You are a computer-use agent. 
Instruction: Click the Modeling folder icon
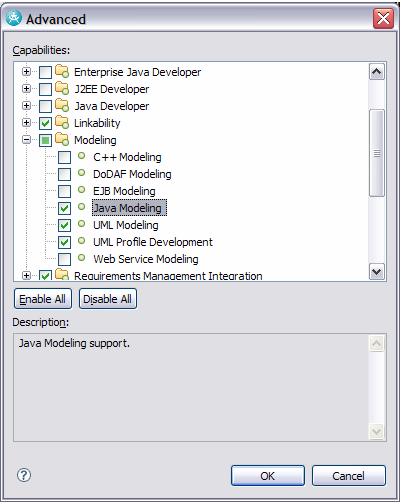[62, 139]
